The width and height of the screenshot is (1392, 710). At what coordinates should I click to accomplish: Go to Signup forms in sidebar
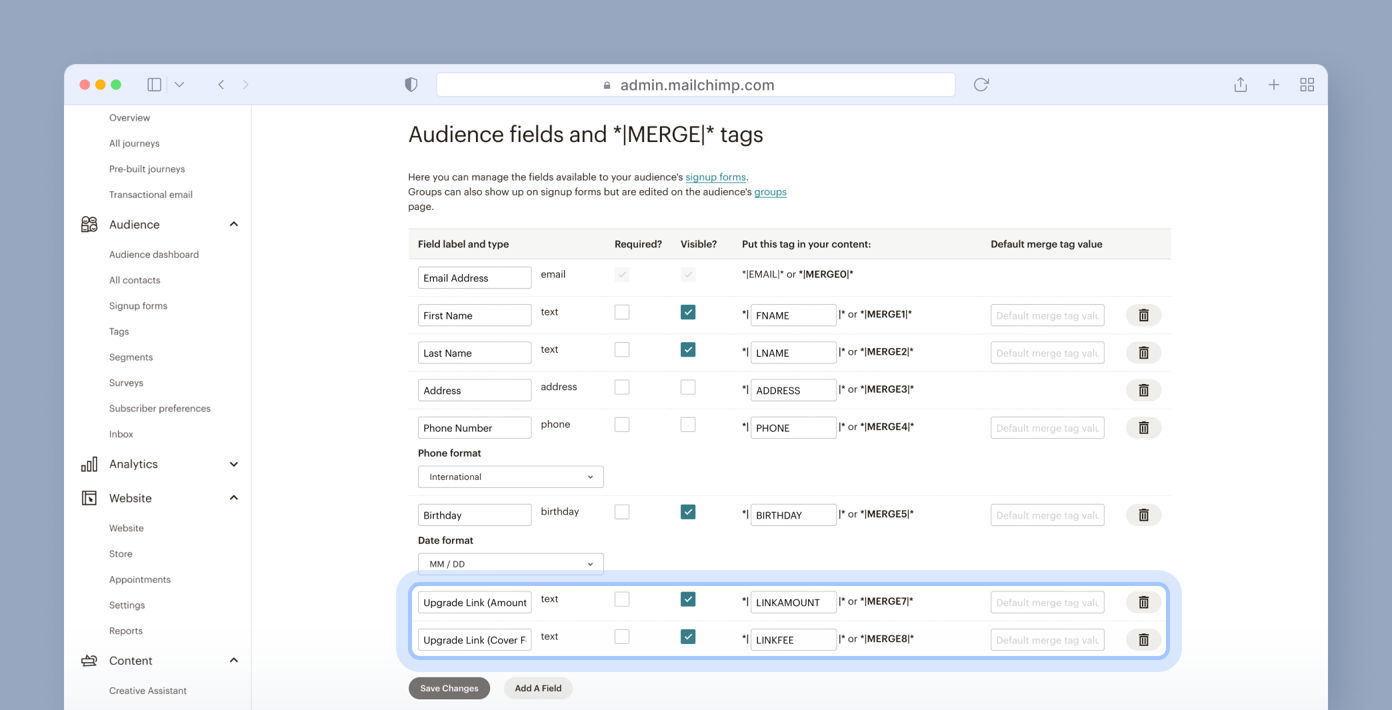coord(138,306)
